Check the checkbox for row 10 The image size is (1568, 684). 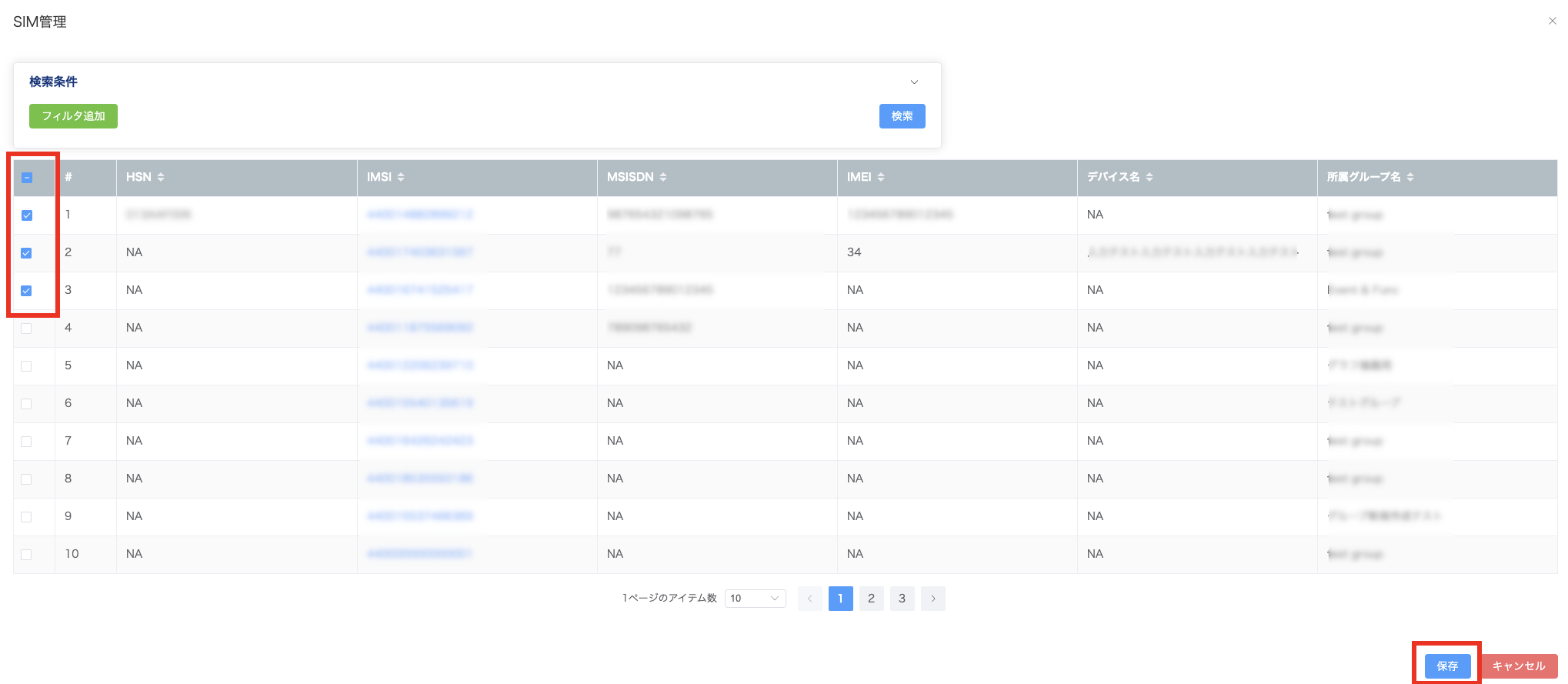(x=27, y=555)
